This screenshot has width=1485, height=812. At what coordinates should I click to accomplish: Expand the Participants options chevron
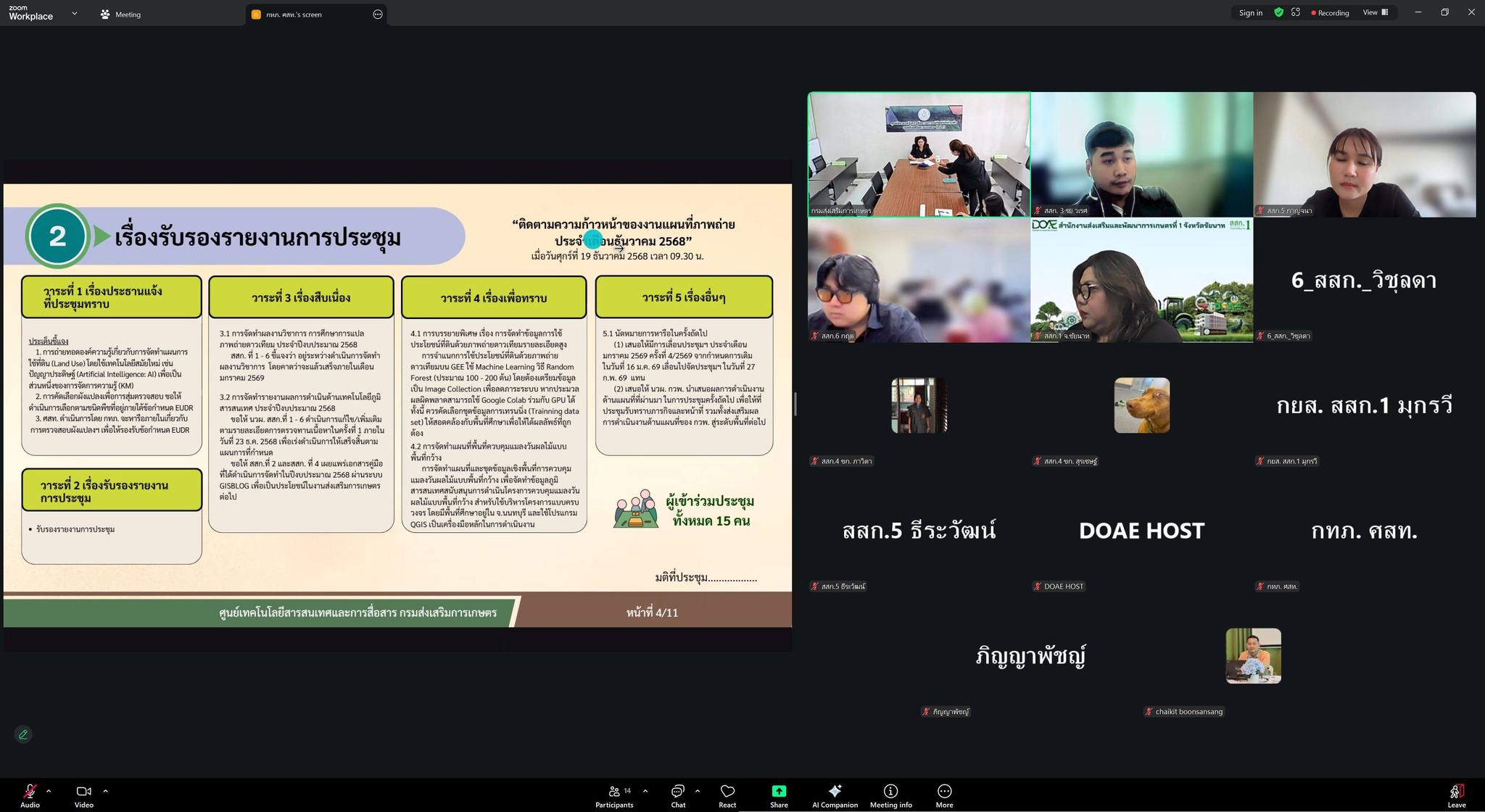click(x=645, y=791)
